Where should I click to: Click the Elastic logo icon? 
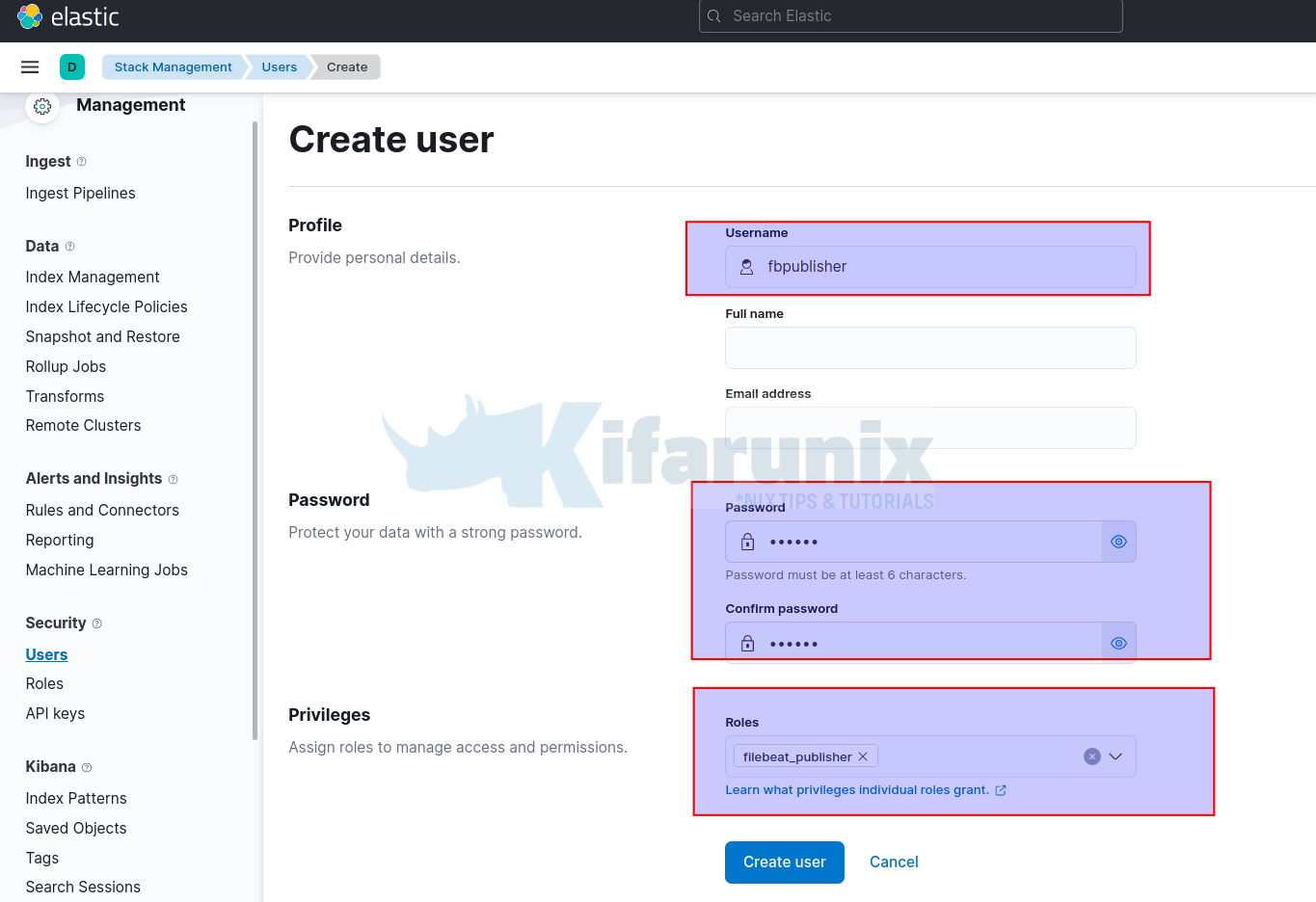30,16
